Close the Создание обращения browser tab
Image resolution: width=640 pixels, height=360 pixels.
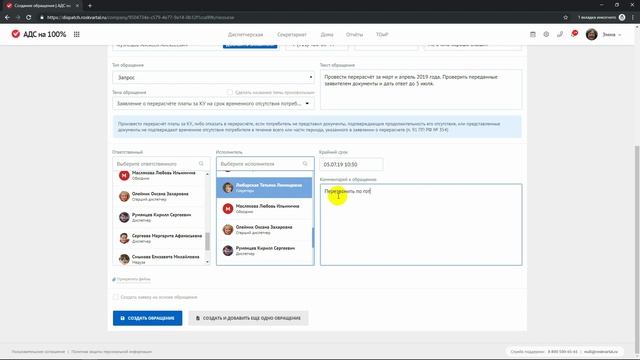[77, 6]
